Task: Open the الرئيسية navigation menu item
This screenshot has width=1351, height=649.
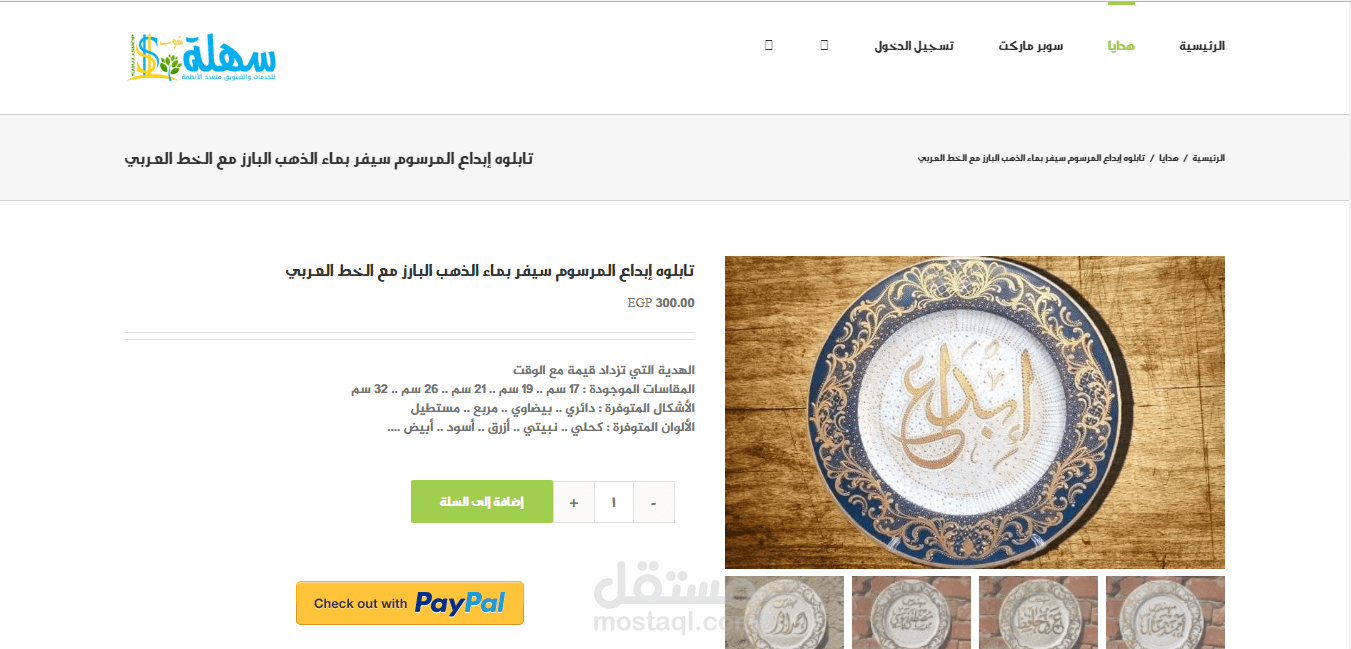Action: point(1202,46)
